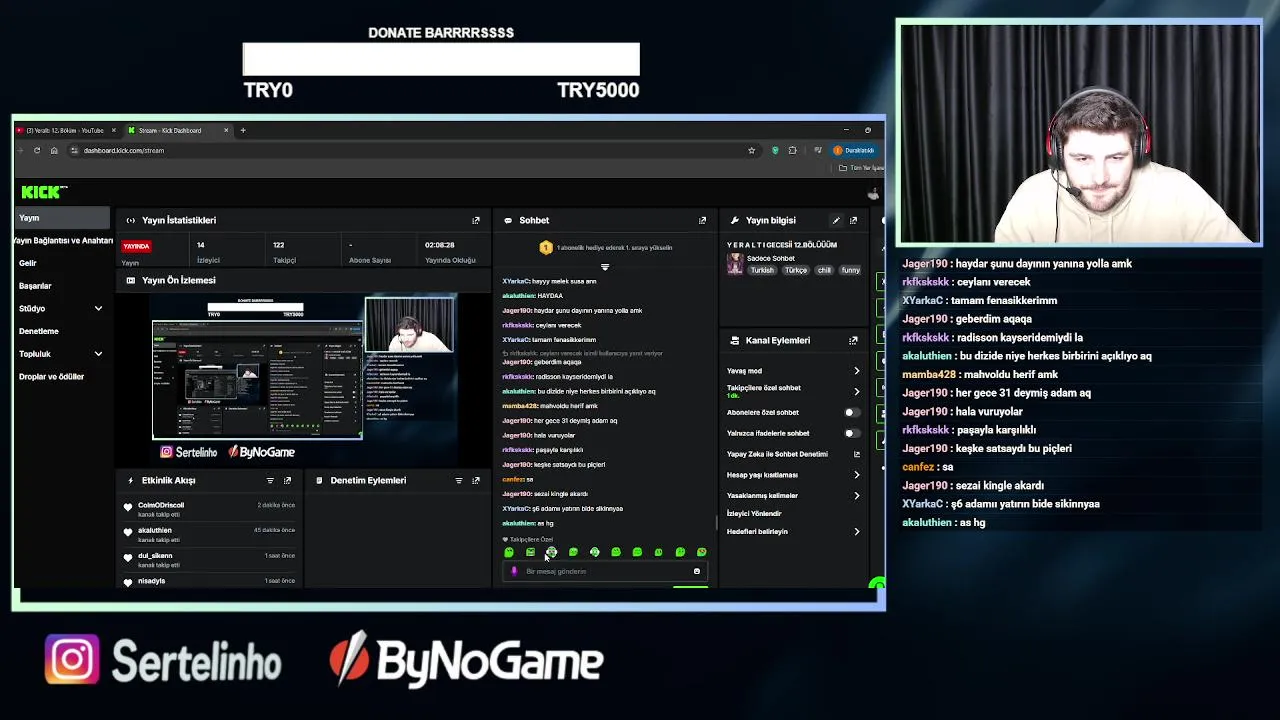Image resolution: width=1280 pixels, height=720 pixels.
Task: Reload the browser page
Action: (37, 150)
